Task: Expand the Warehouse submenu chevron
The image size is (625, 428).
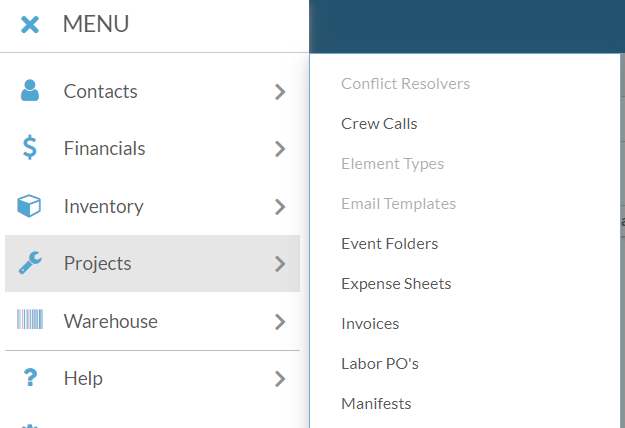Action: pos(280,322)
